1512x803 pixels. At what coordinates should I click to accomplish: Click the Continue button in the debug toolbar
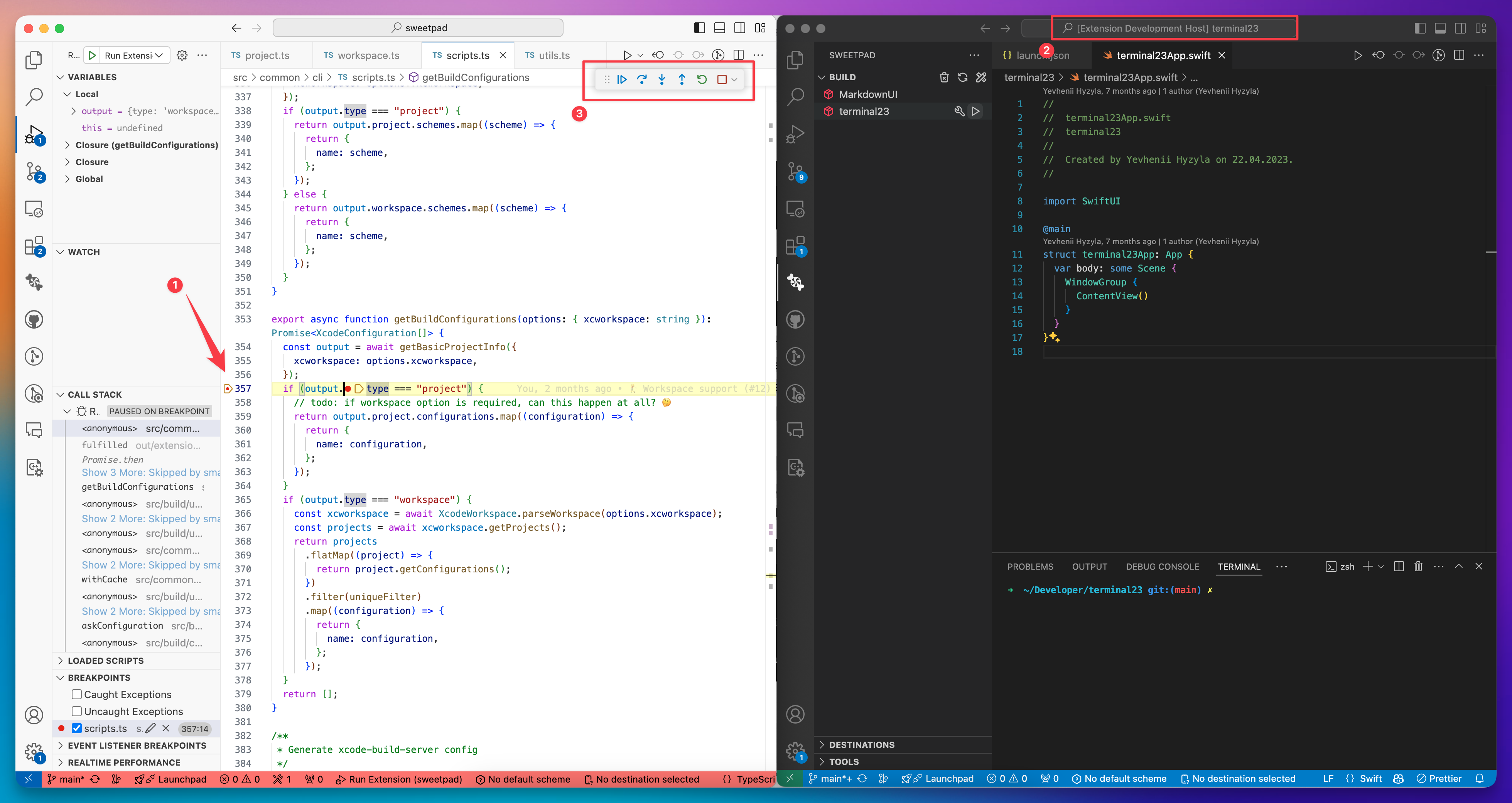click(622, 79)
